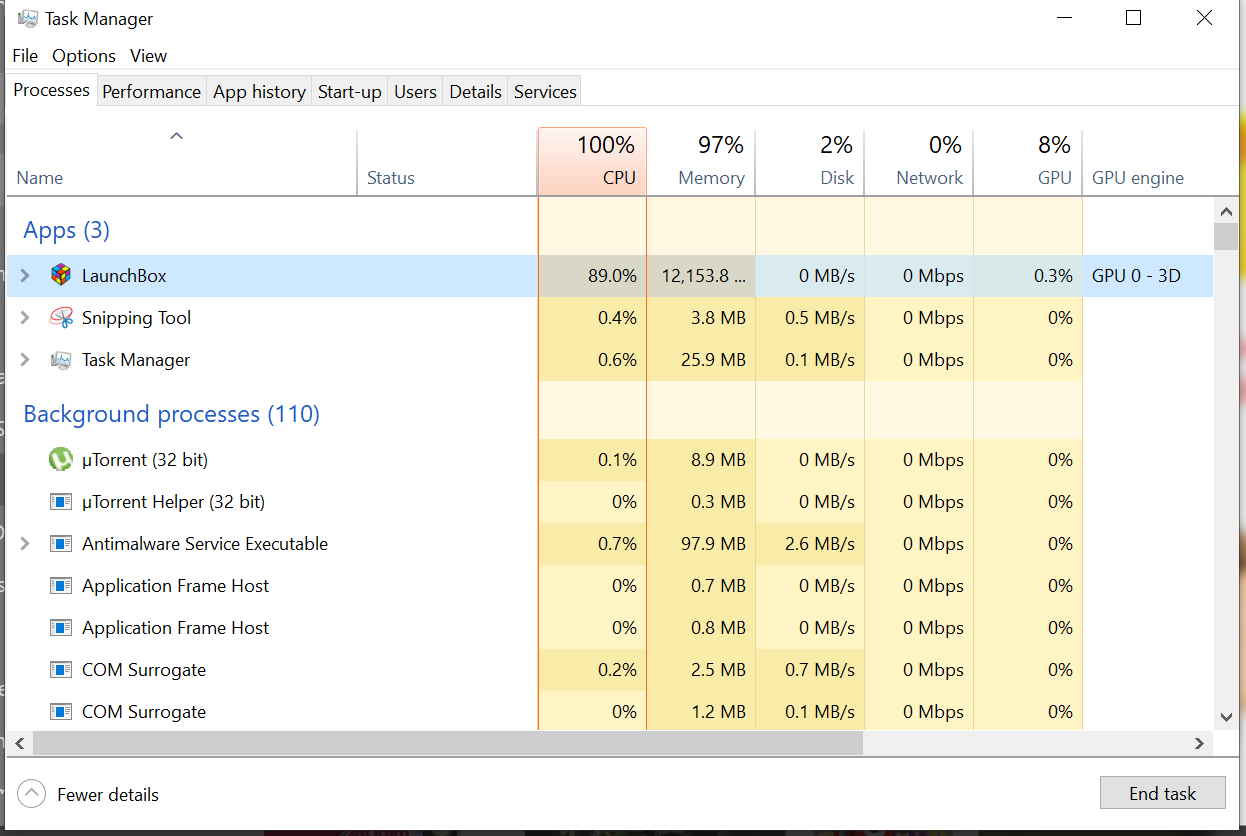The image size is (1246, 836).
Task: Click the first Application Frame Host icon
Action: (61, 586)
